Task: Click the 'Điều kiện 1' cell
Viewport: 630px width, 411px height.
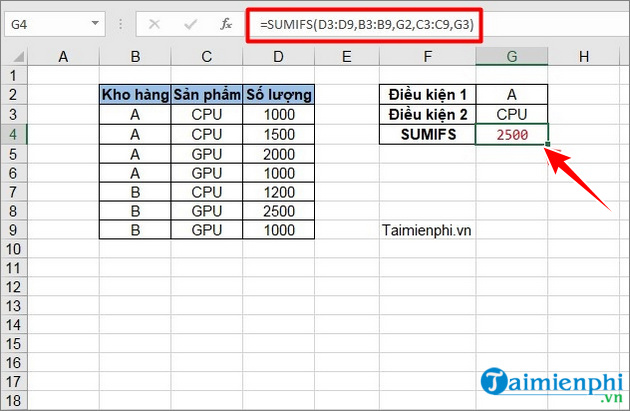Action: tap(428, 95)
